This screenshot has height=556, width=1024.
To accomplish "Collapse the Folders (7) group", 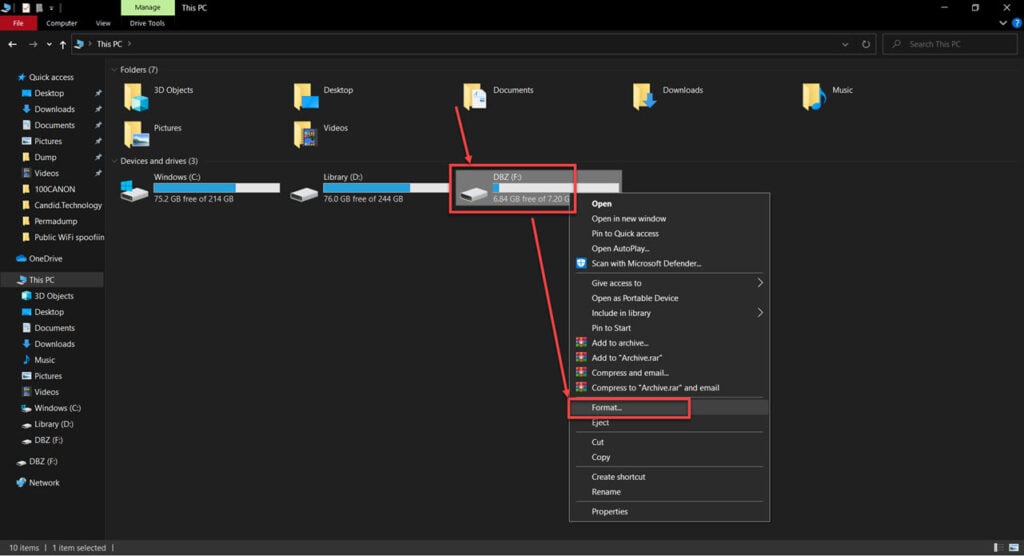I will (114, 70).
